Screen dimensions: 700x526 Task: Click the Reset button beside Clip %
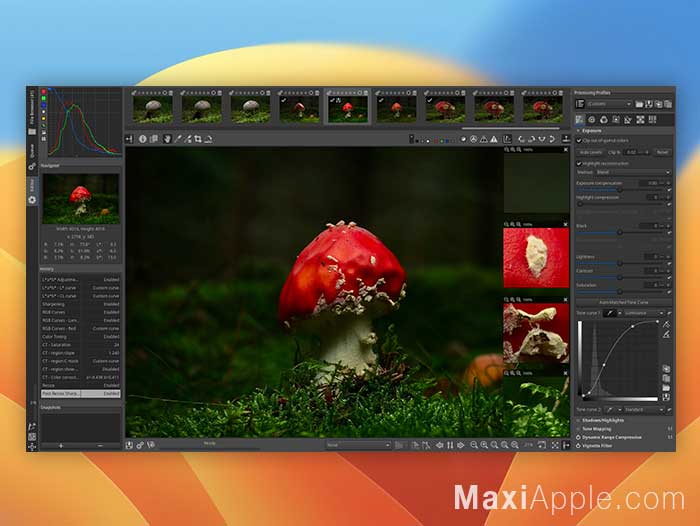[x=662, y=152]
